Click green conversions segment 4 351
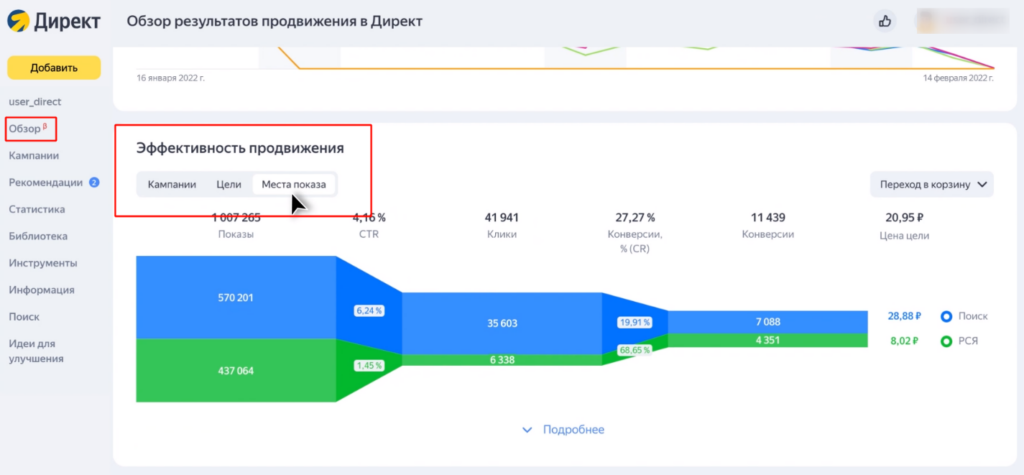 click(768, 340)
